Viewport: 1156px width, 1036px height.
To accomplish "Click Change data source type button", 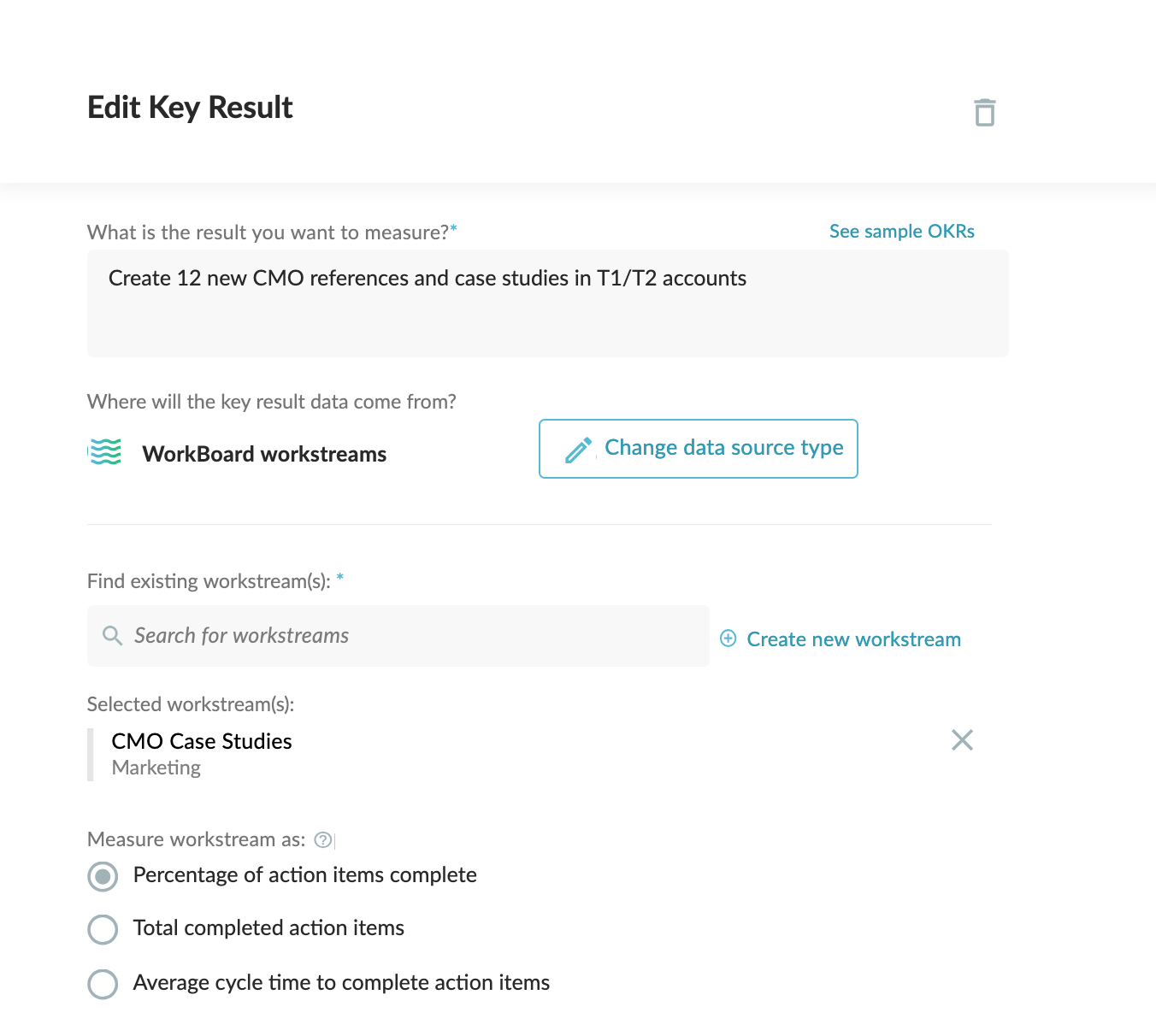I will tap(699, 449).
